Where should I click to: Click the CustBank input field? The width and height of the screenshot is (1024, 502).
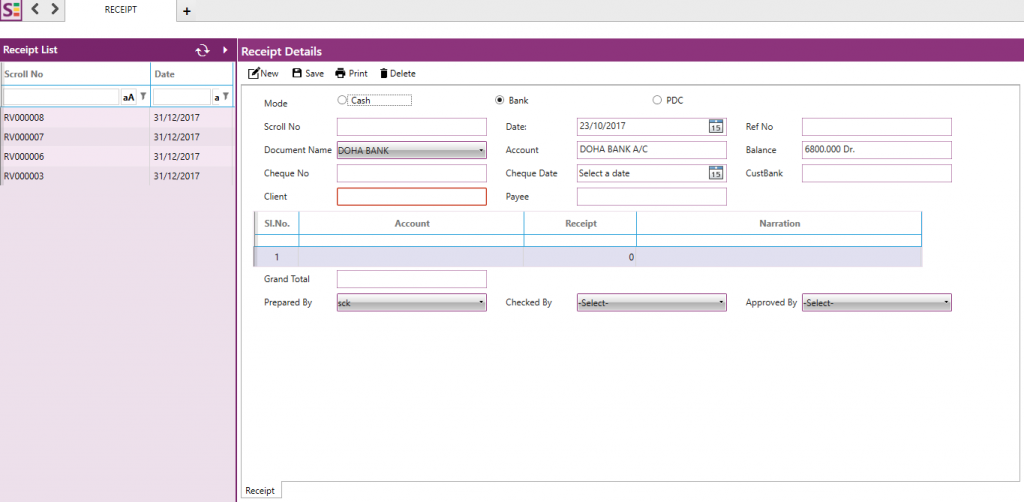click(x=876, y=173)
